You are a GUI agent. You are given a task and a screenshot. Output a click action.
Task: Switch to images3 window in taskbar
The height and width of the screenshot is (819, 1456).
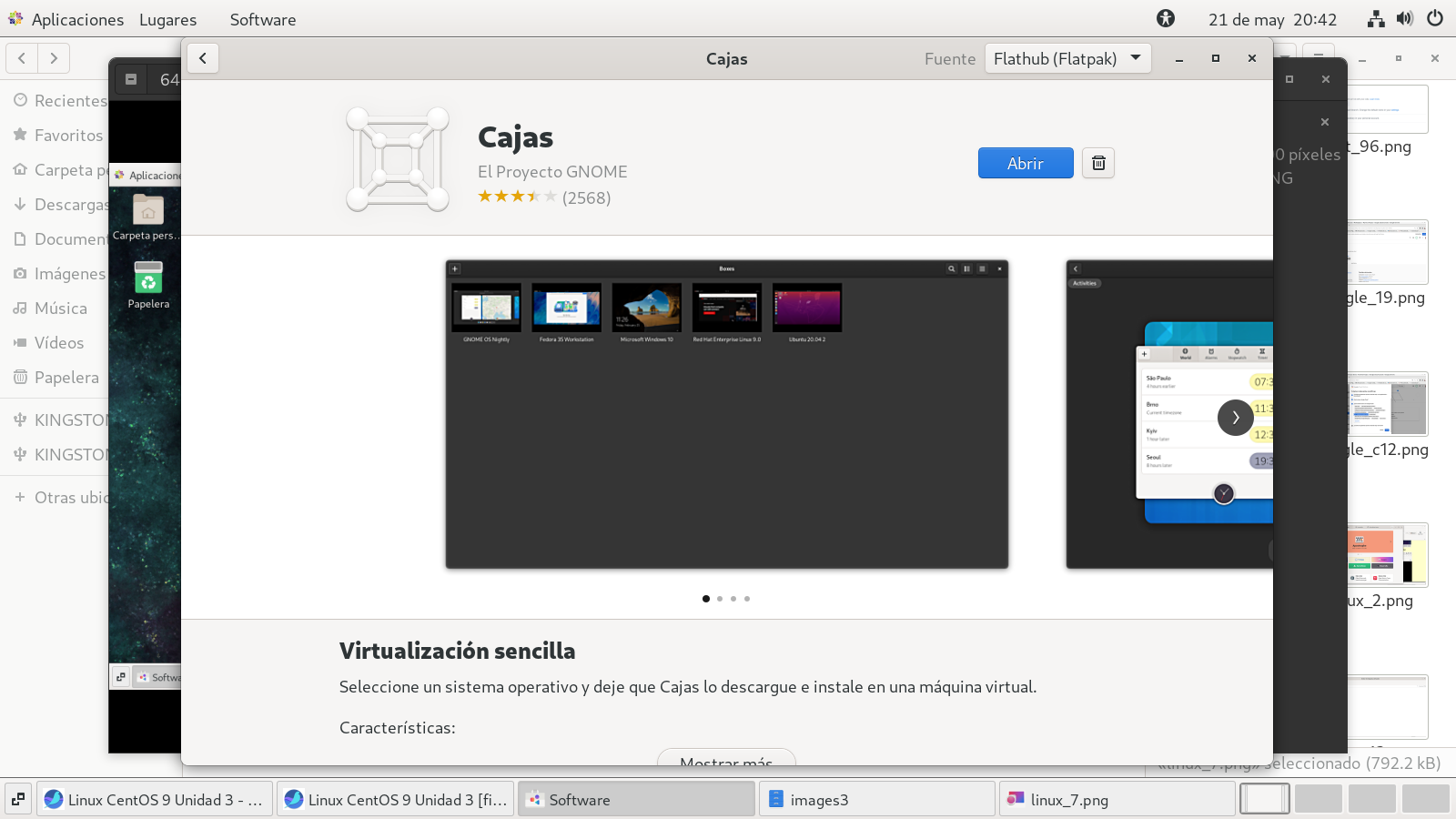tap(876, 799)
